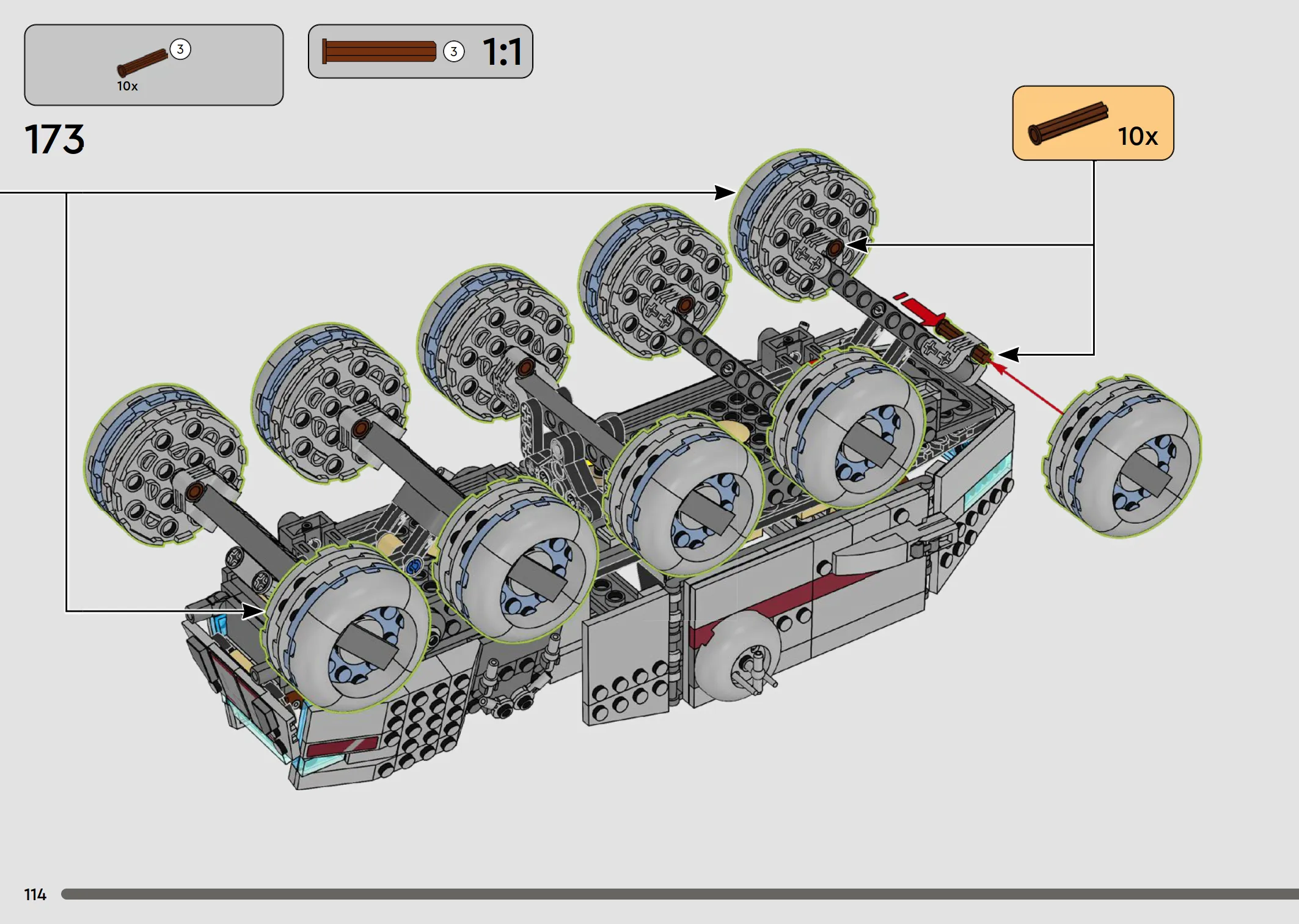
Task: Click the full-size brown axle scale image
Action: (379, 51)
